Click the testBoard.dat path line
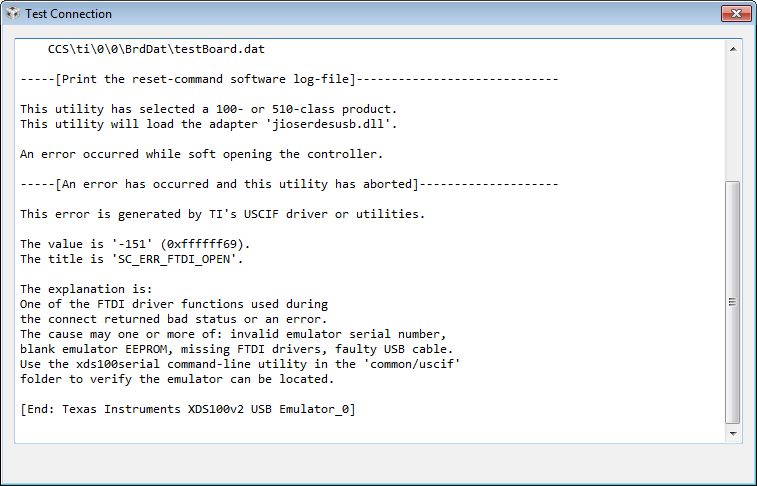Screen dimensions: 757x486 tap(156, 49)
